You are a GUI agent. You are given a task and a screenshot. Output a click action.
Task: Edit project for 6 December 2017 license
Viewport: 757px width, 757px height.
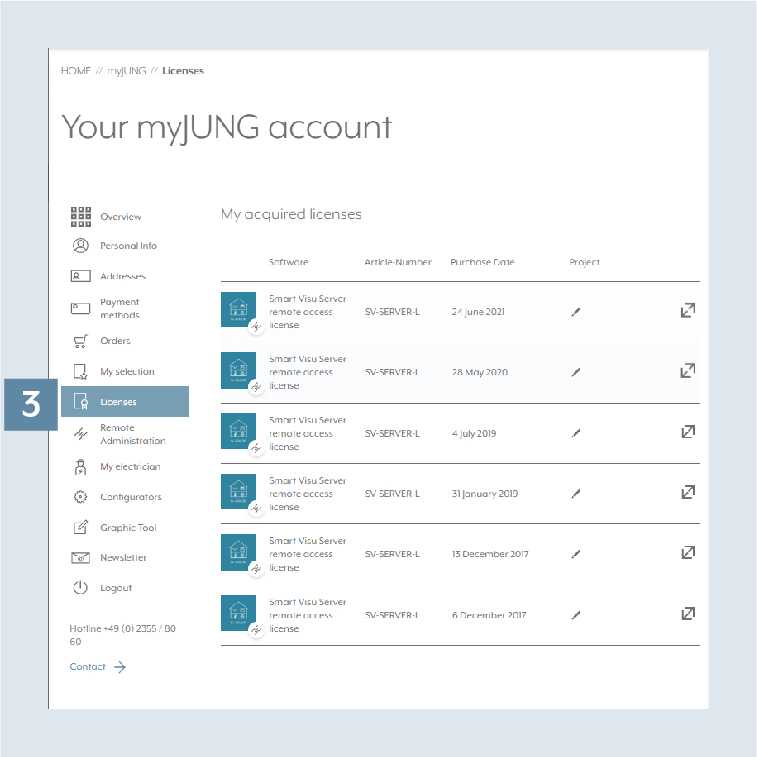[575, 615]
